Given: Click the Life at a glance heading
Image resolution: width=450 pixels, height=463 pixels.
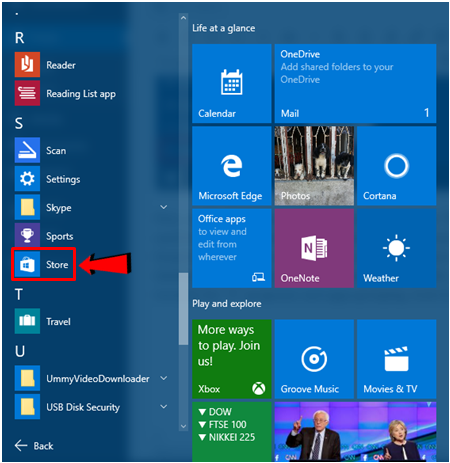Looking at the screenshot, I should click(224, 29).
